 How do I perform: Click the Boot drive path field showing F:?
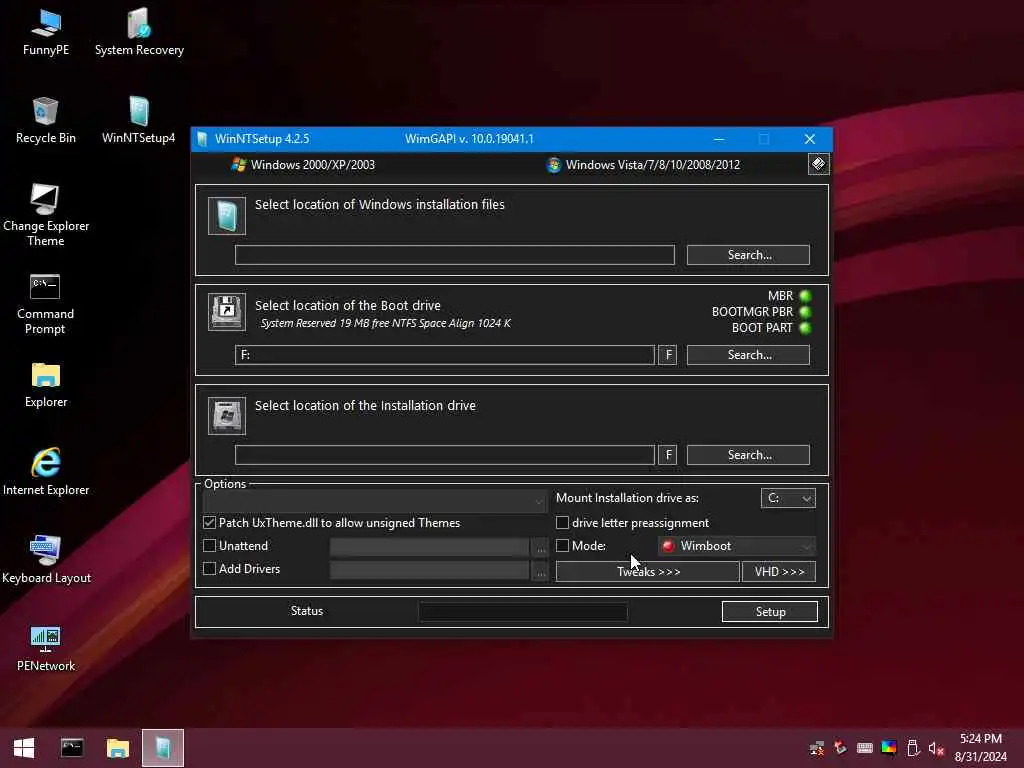pos(445,355)
